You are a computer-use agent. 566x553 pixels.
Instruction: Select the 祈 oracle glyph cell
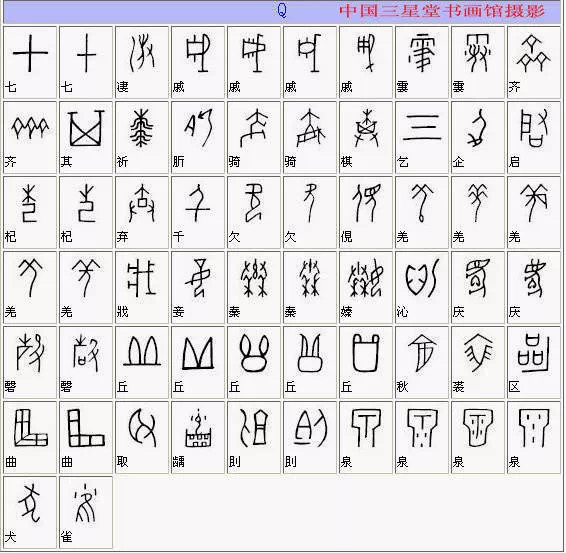point(142,138)
